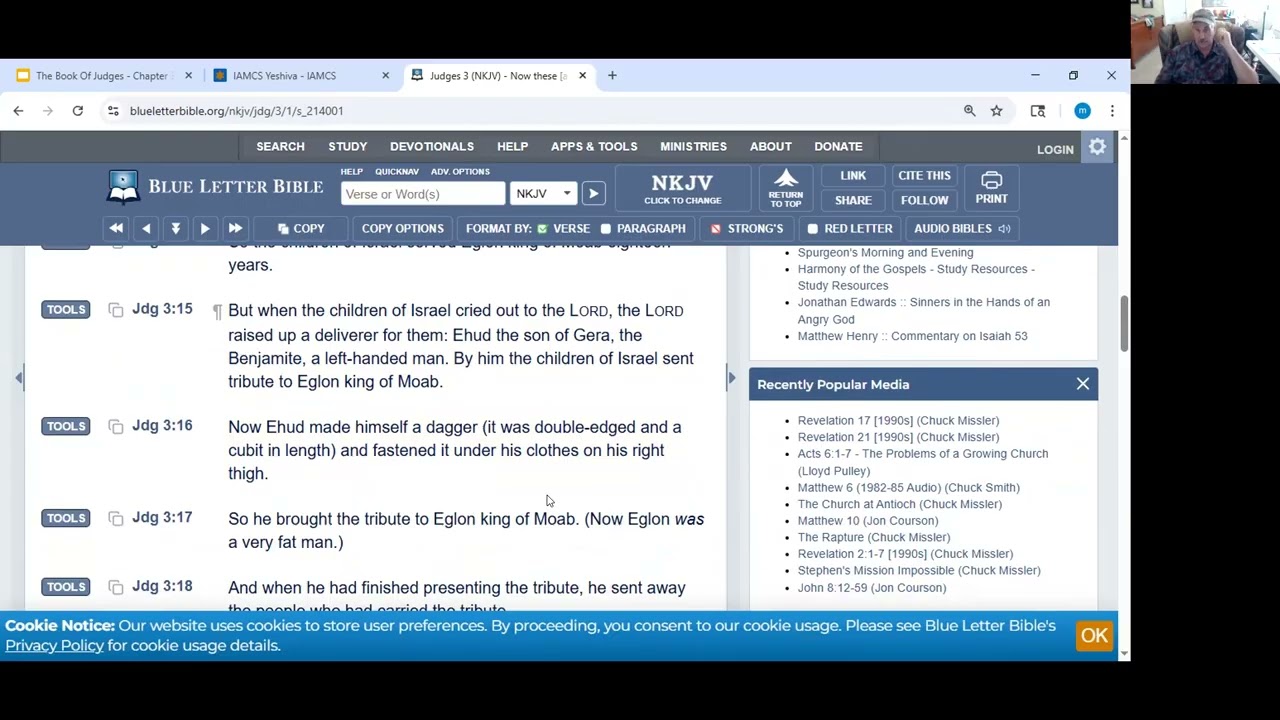View site information icon in address bar

click(x=113, y=111)
